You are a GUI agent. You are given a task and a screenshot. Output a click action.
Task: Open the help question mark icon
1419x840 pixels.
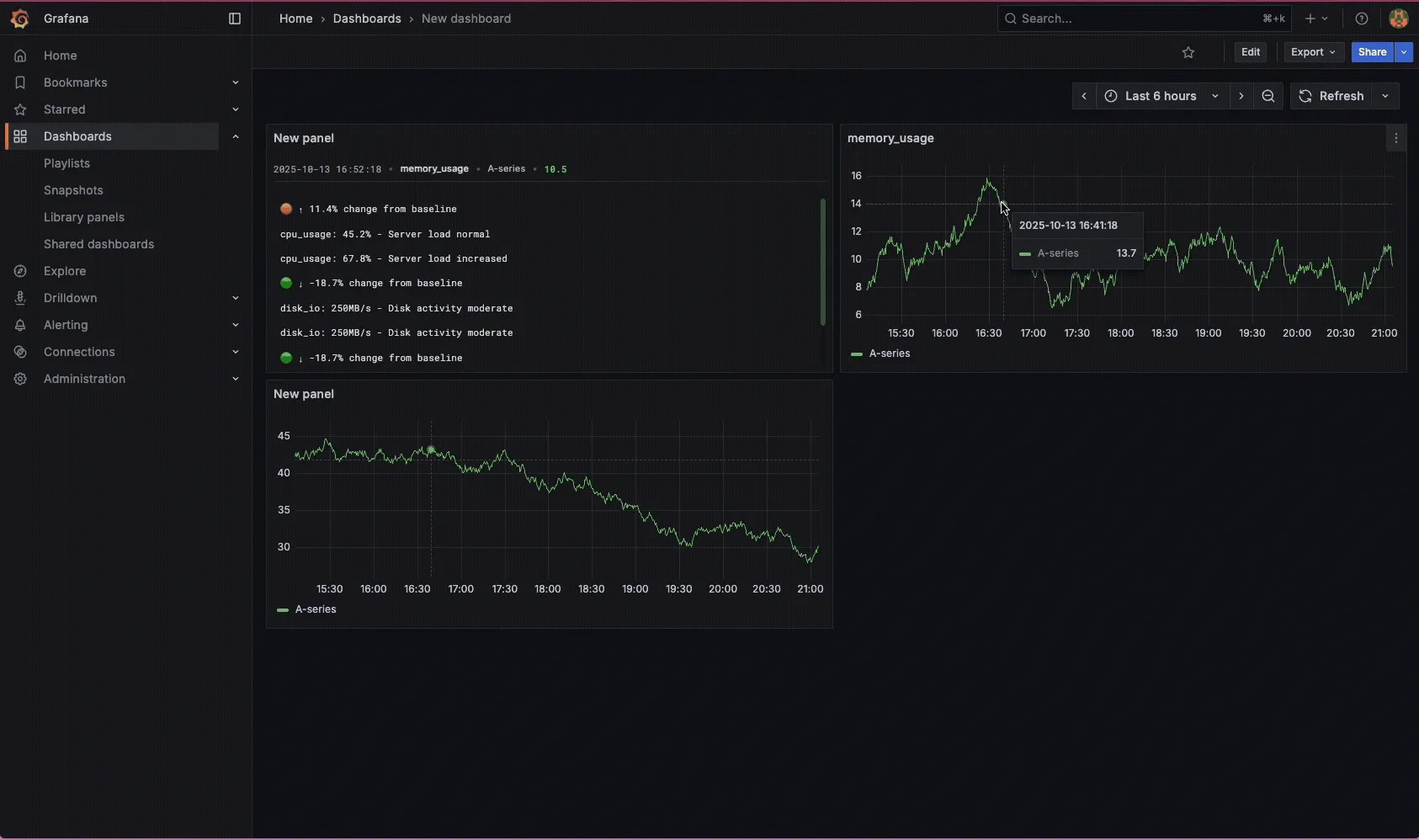(x=1361, y=19)
